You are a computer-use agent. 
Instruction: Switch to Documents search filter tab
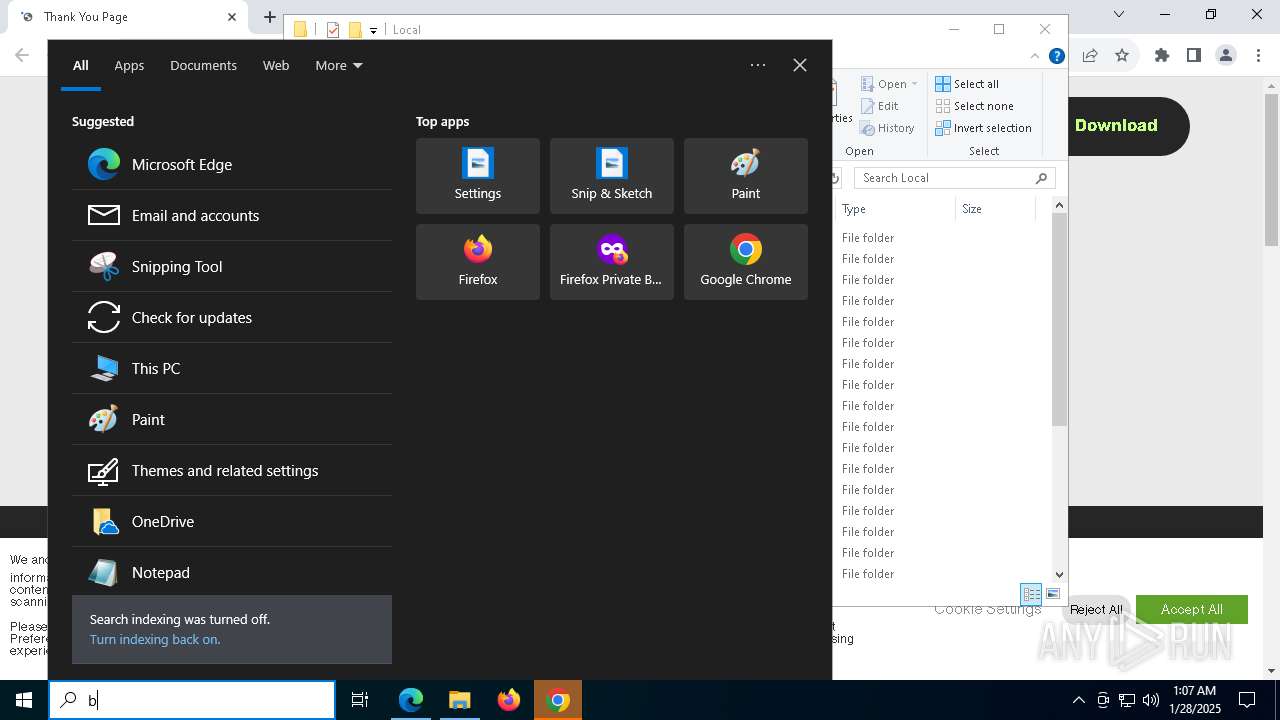tap(203, 65)
